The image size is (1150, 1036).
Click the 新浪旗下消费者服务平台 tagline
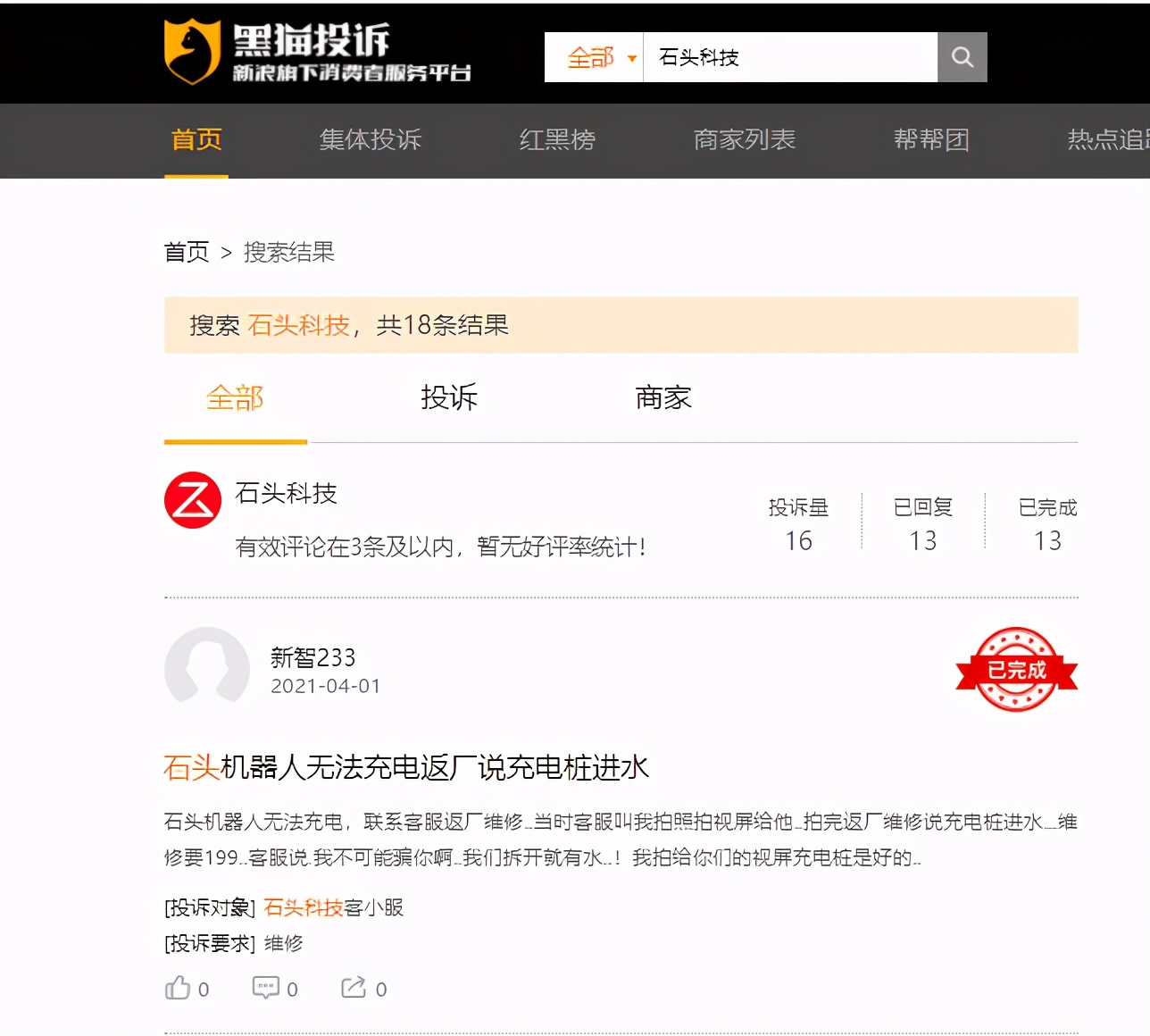pyautogui.click(x=352, y=73)
